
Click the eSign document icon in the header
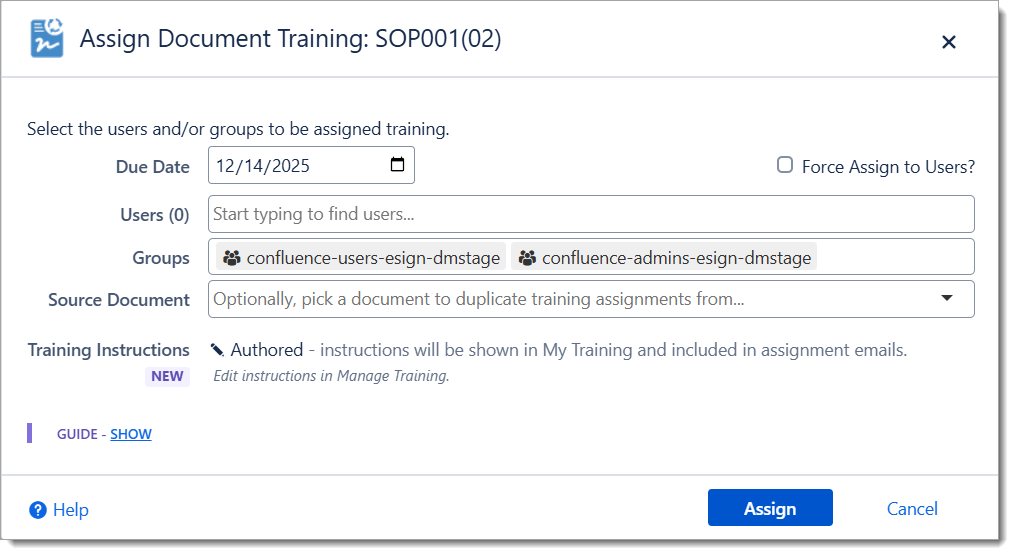[47, 39]
